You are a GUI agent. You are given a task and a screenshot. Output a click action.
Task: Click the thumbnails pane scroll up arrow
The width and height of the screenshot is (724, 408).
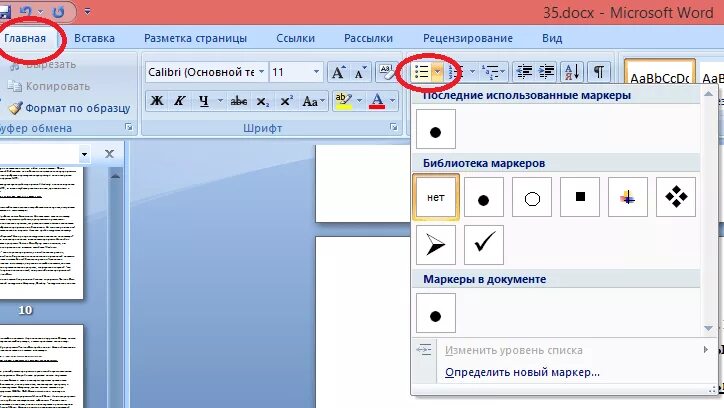coord(115,175)
